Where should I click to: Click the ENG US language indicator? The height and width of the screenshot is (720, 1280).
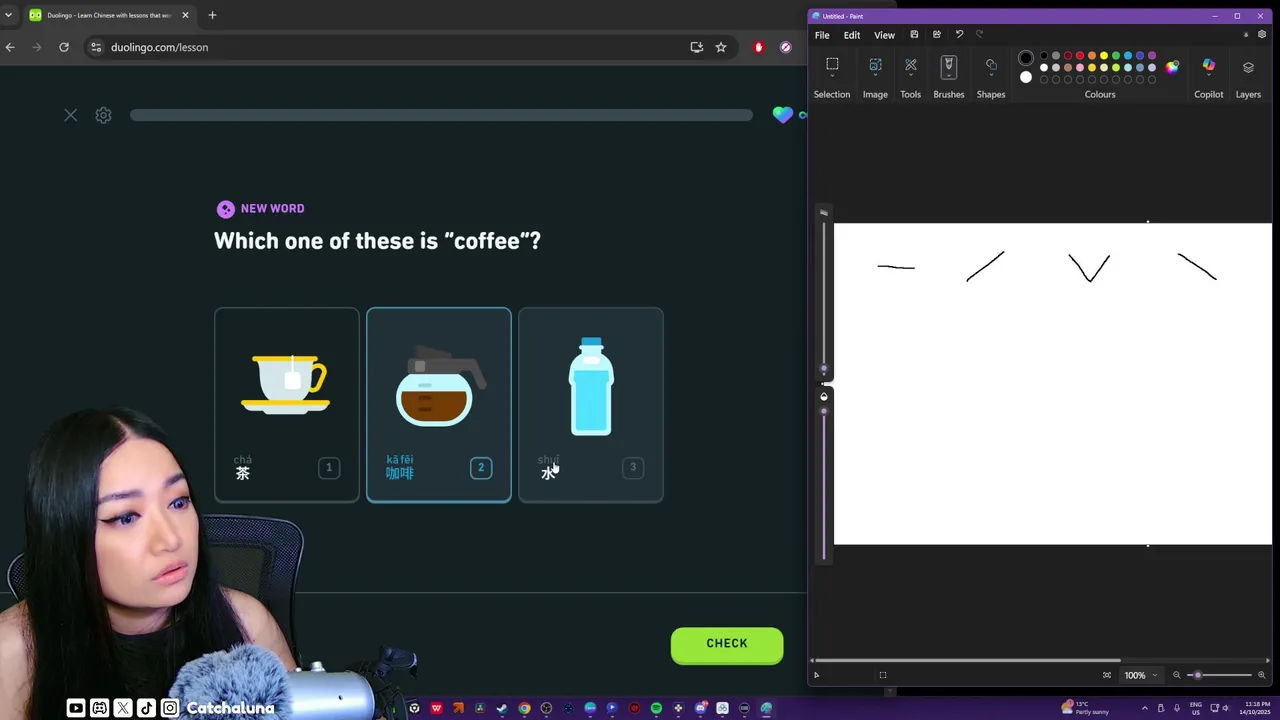tap(1196, 708)
